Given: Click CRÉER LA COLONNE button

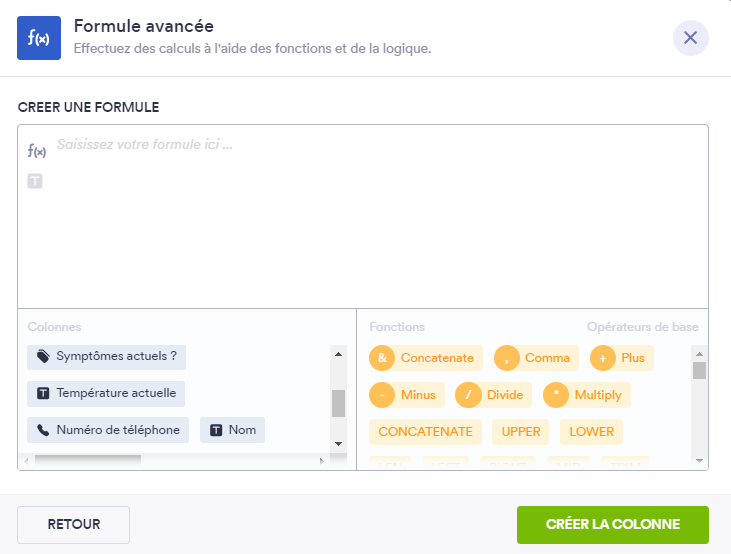Looking at the screenshot, I should pos(612,524).
